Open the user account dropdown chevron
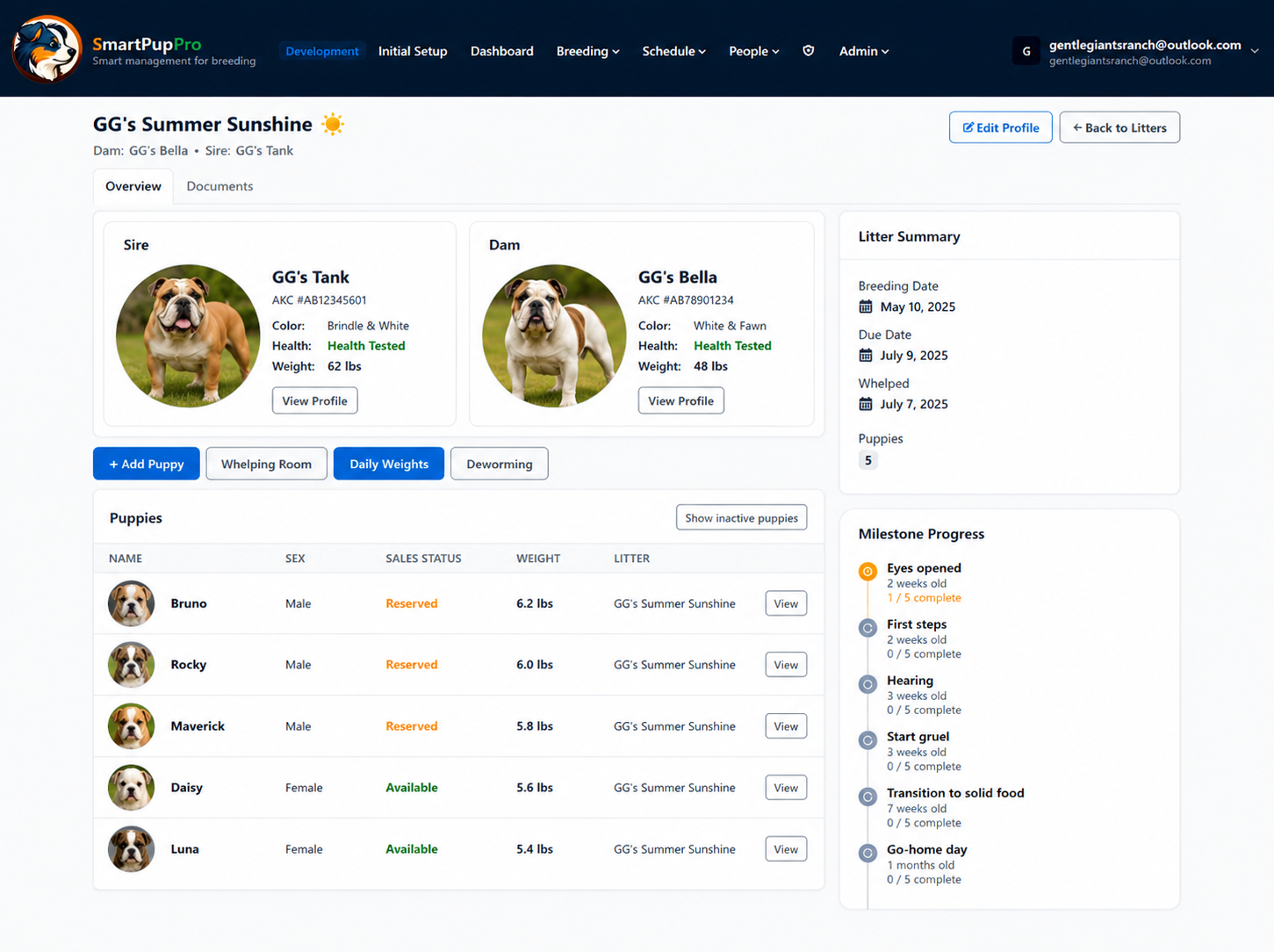 [1255, 51]
